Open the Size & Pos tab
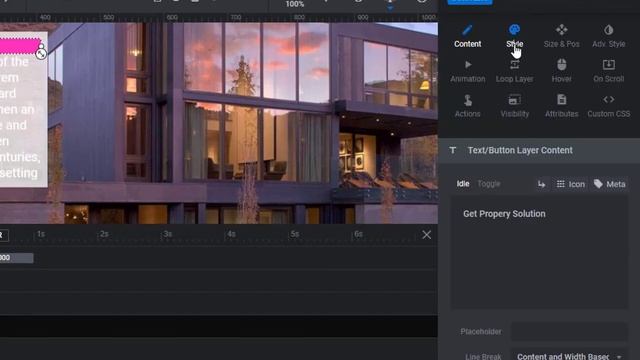Image resolution: width=640 pixels, height=360 pixels. (561, 36)
